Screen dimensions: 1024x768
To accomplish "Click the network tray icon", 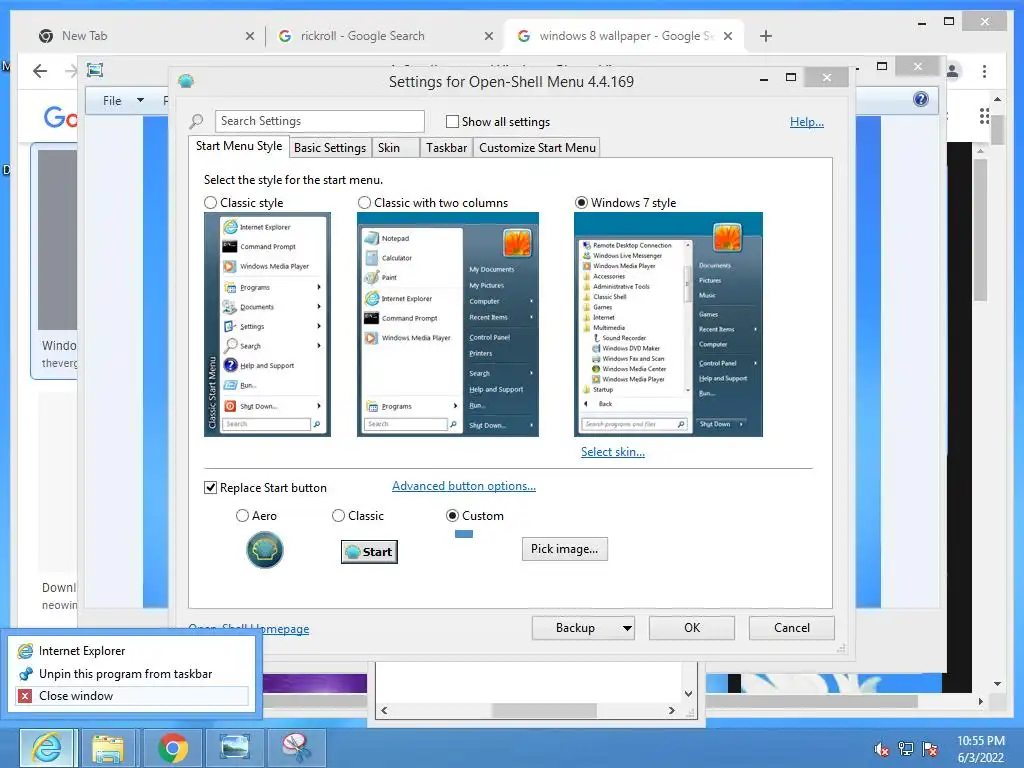I will 906,749.
